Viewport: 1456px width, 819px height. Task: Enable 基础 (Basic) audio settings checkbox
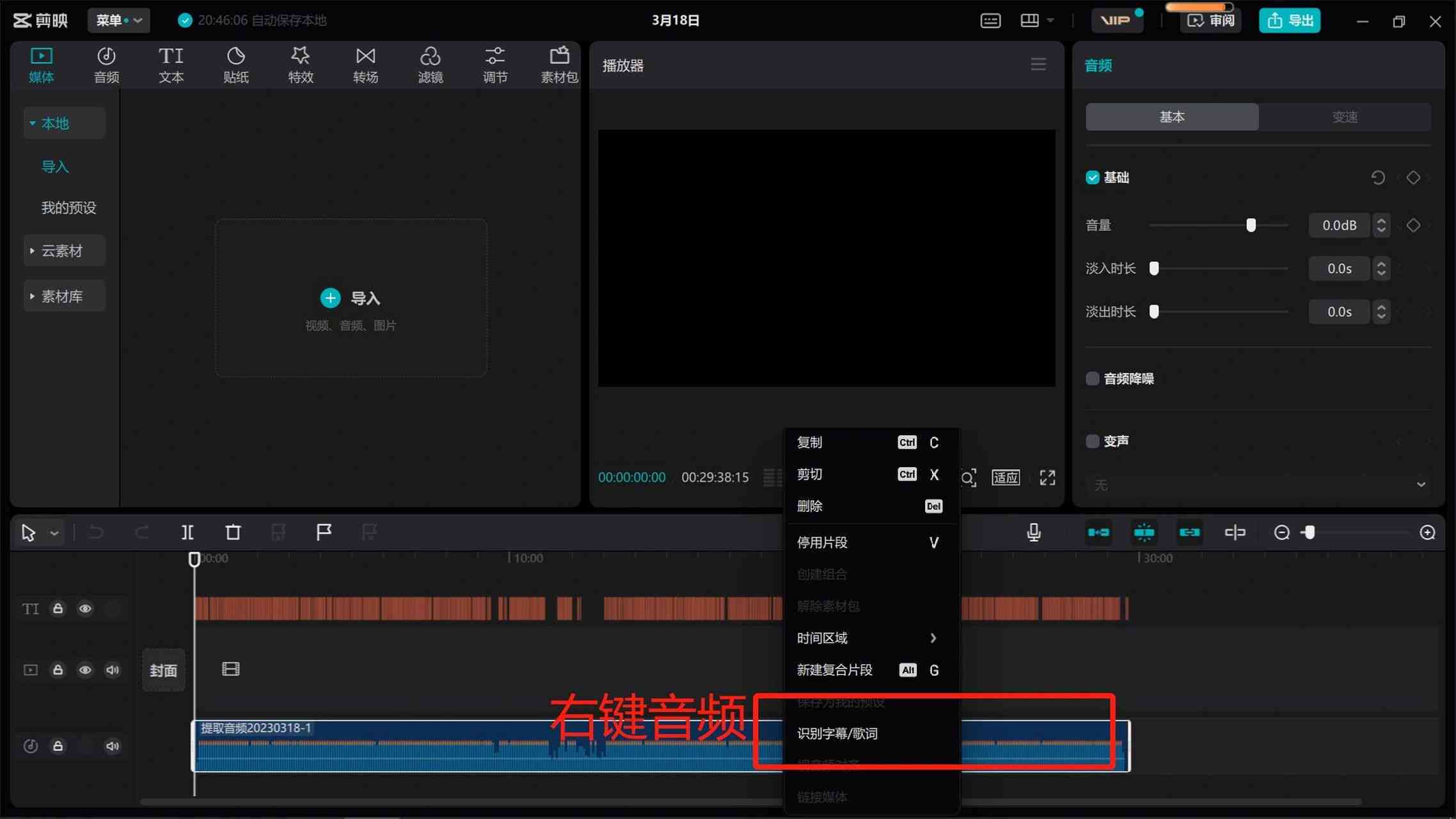point(1093,177)
